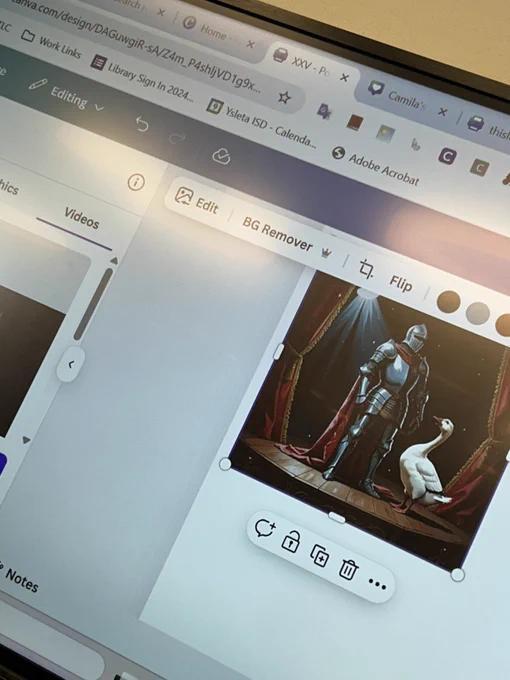
Task: Select the gray color swatch
Action: [x=477, y=313]
